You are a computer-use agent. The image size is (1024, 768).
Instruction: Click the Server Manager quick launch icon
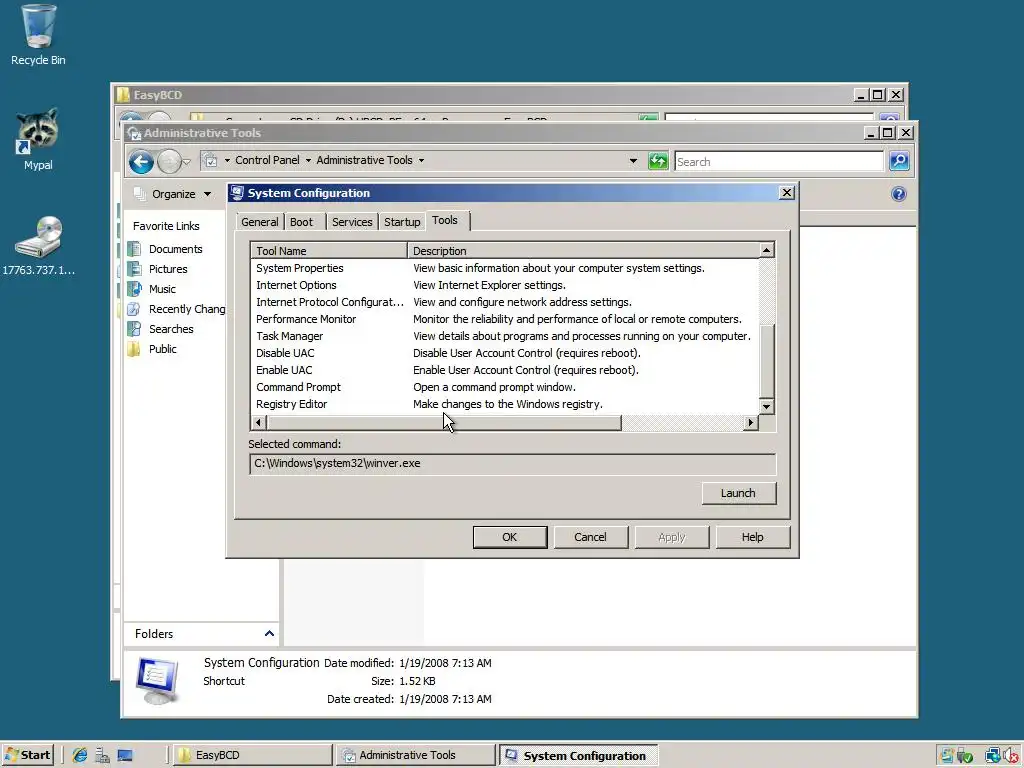(x=102, y=755)
